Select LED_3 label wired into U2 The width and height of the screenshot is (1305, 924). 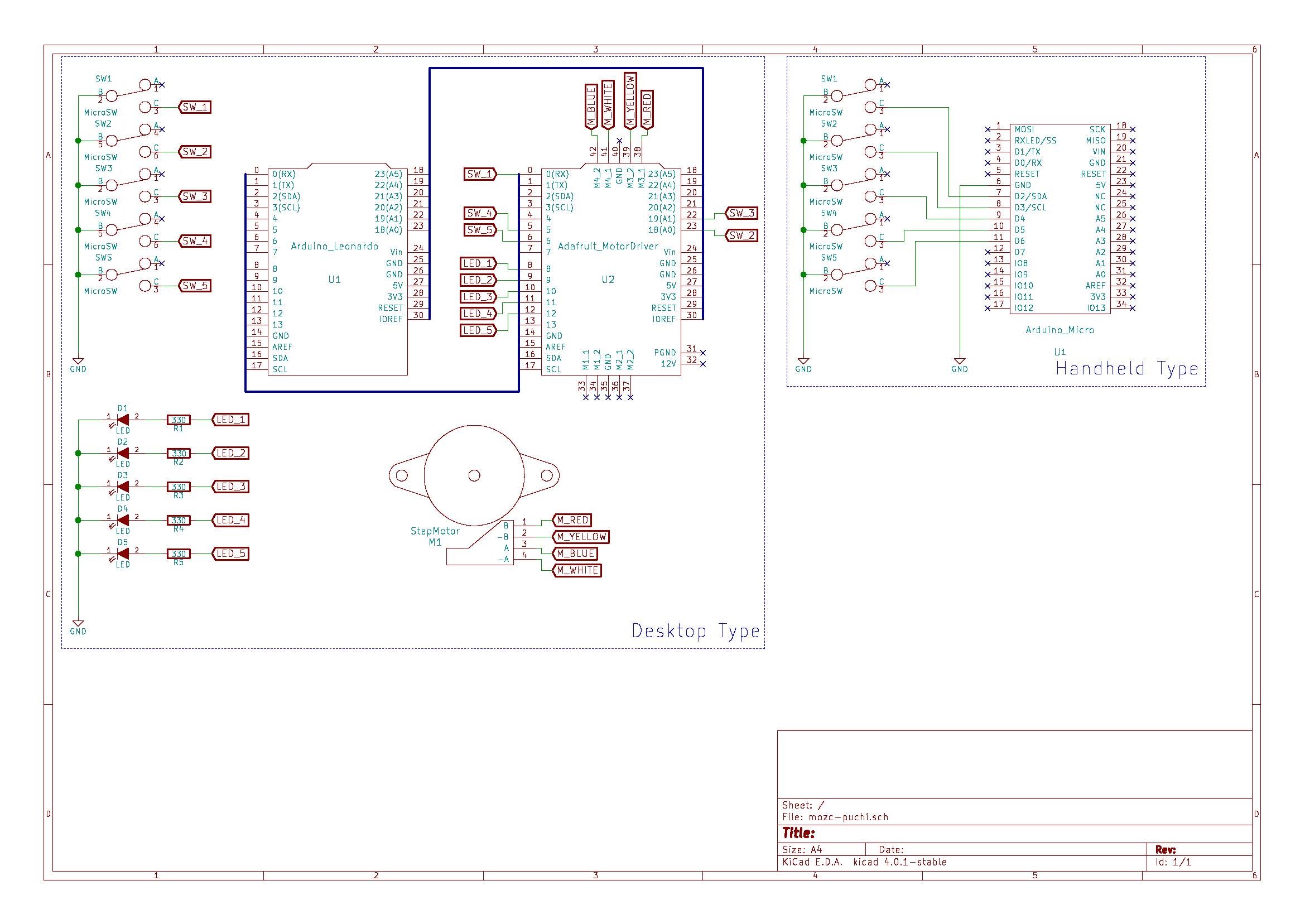478,297
